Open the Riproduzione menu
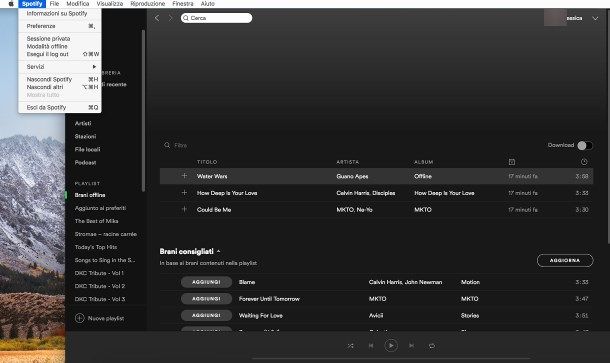This screenshot has width=610, height=363. pyautogui.click(x=148, y=4)
